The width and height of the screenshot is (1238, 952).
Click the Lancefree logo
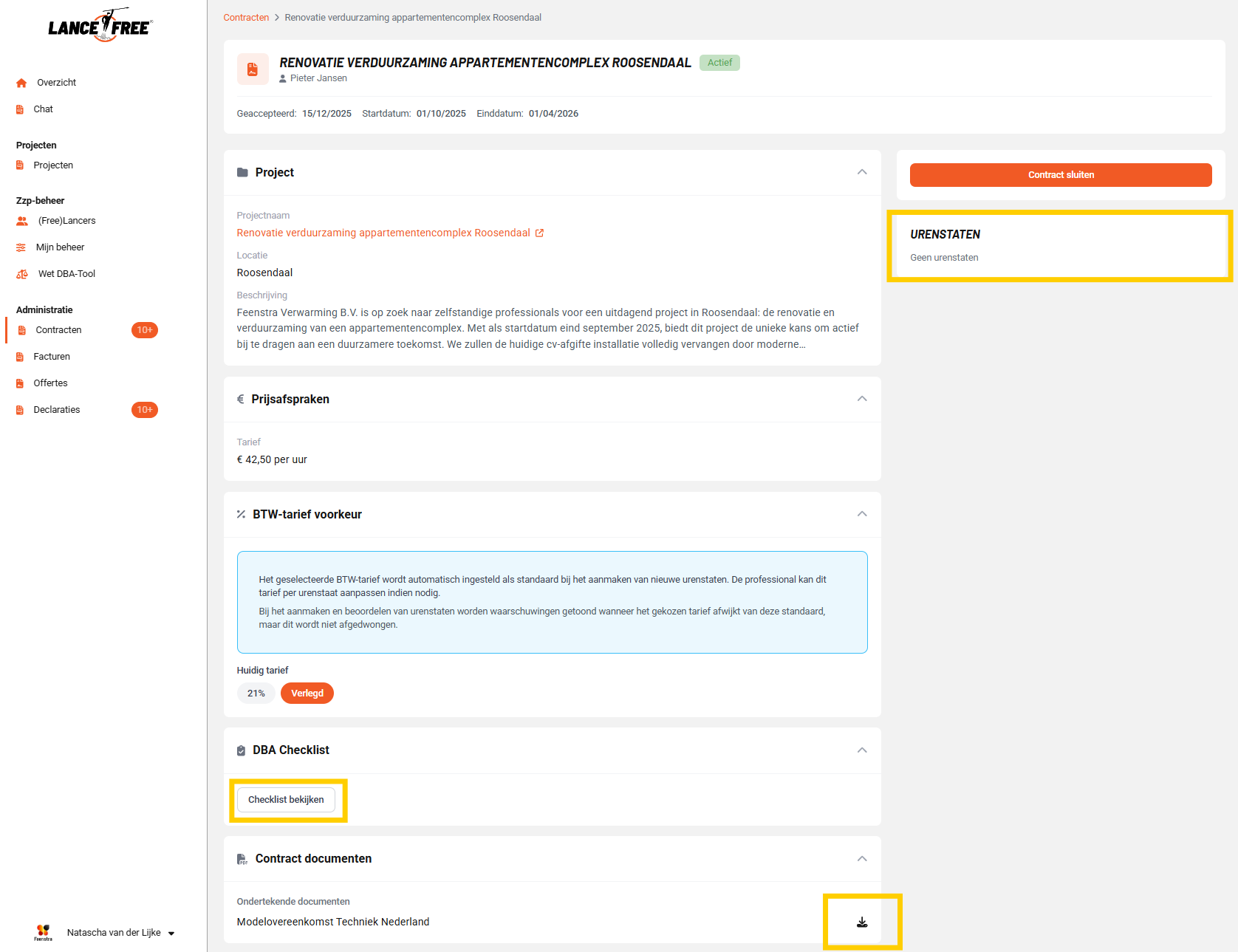[100, 27]
